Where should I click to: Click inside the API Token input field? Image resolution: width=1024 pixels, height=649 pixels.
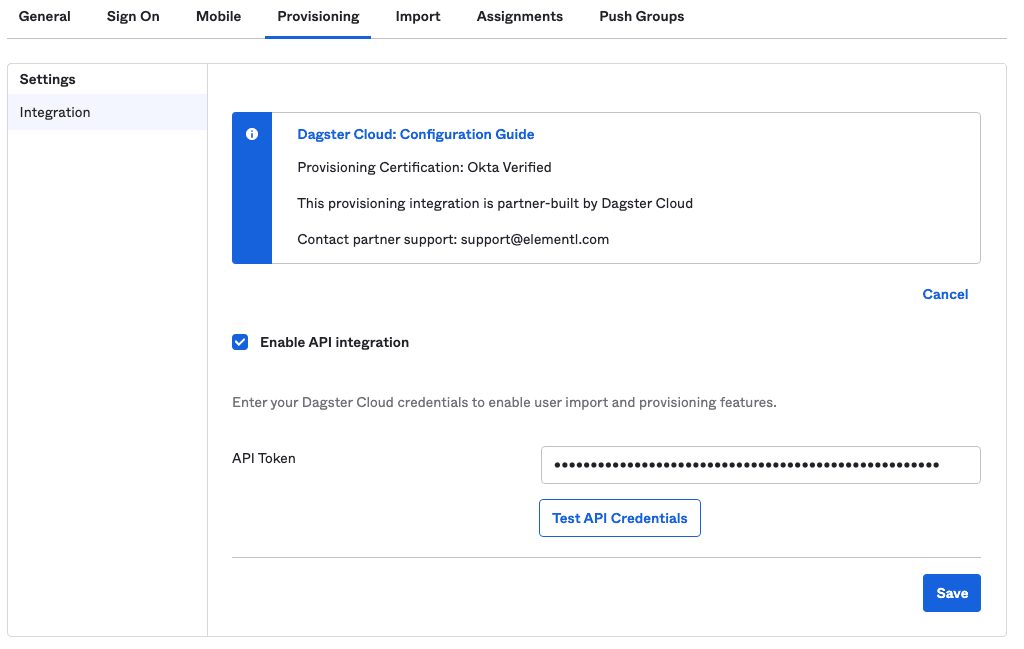pos(760,464)
